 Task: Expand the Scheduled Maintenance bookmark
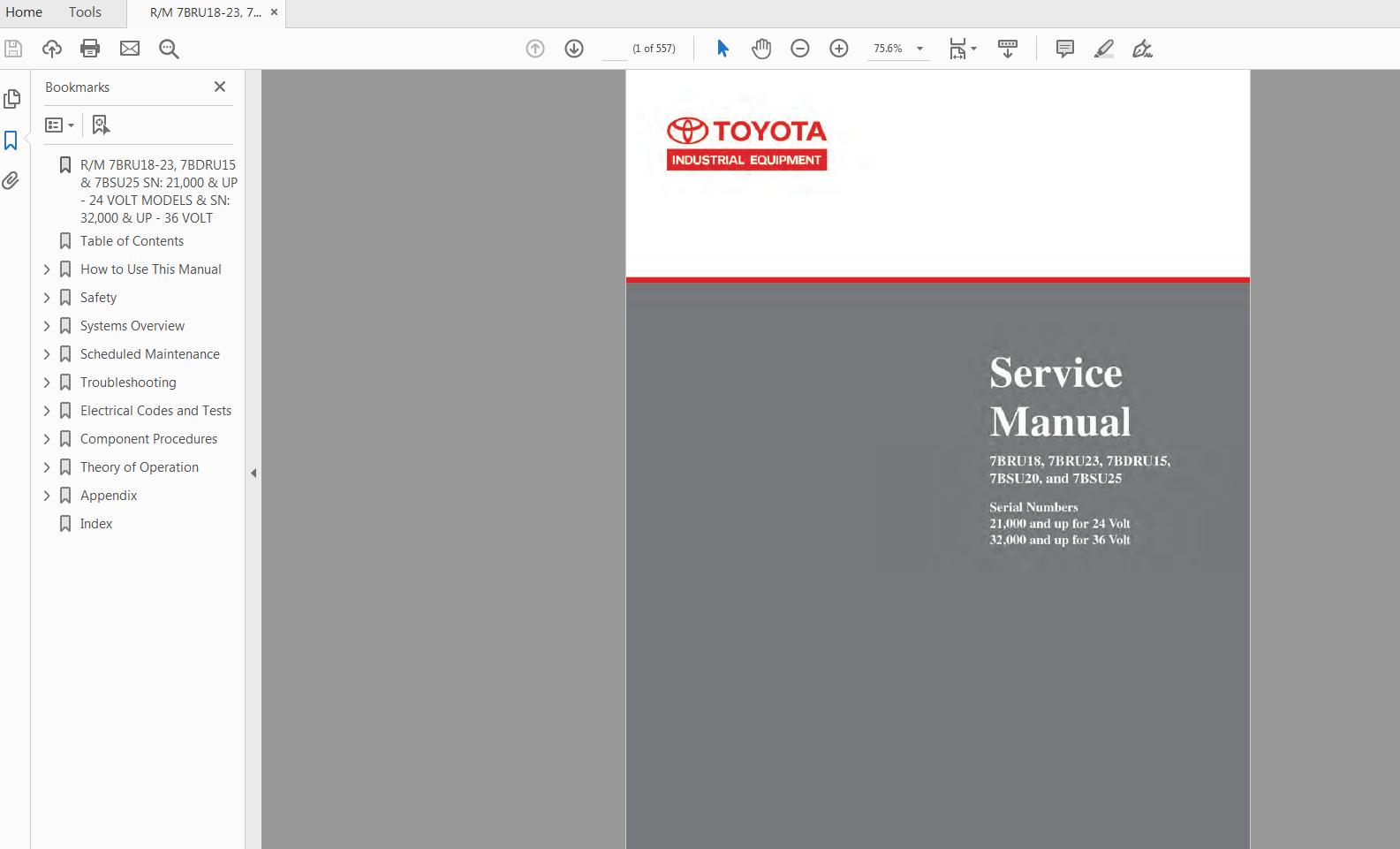48,354
